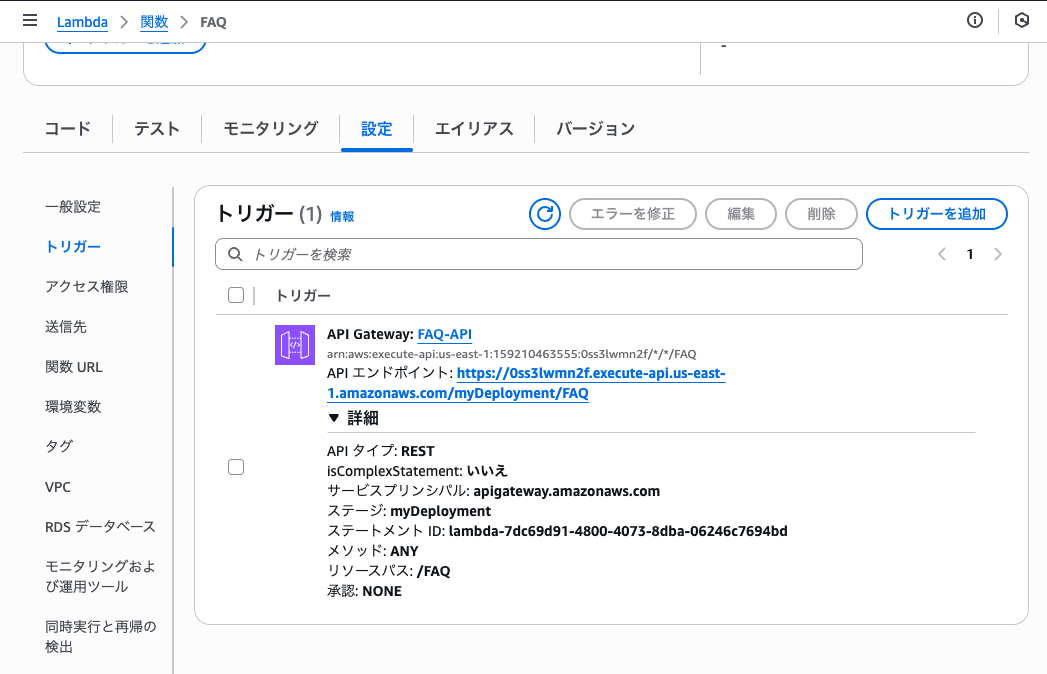Viewport: 1047px width, 674px height.
Task: Open アクセス権限 in the side menu
Action: point(87,287)
